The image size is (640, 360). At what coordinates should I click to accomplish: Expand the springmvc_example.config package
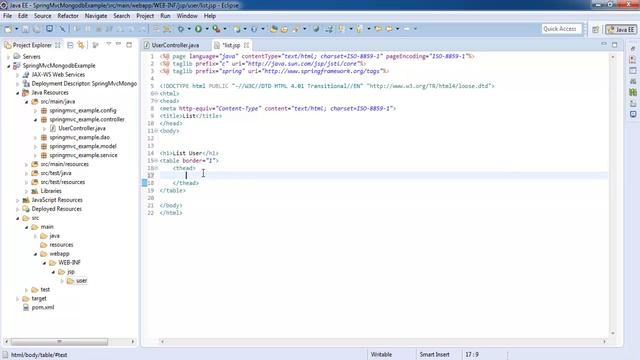click(x=36, y=111)
